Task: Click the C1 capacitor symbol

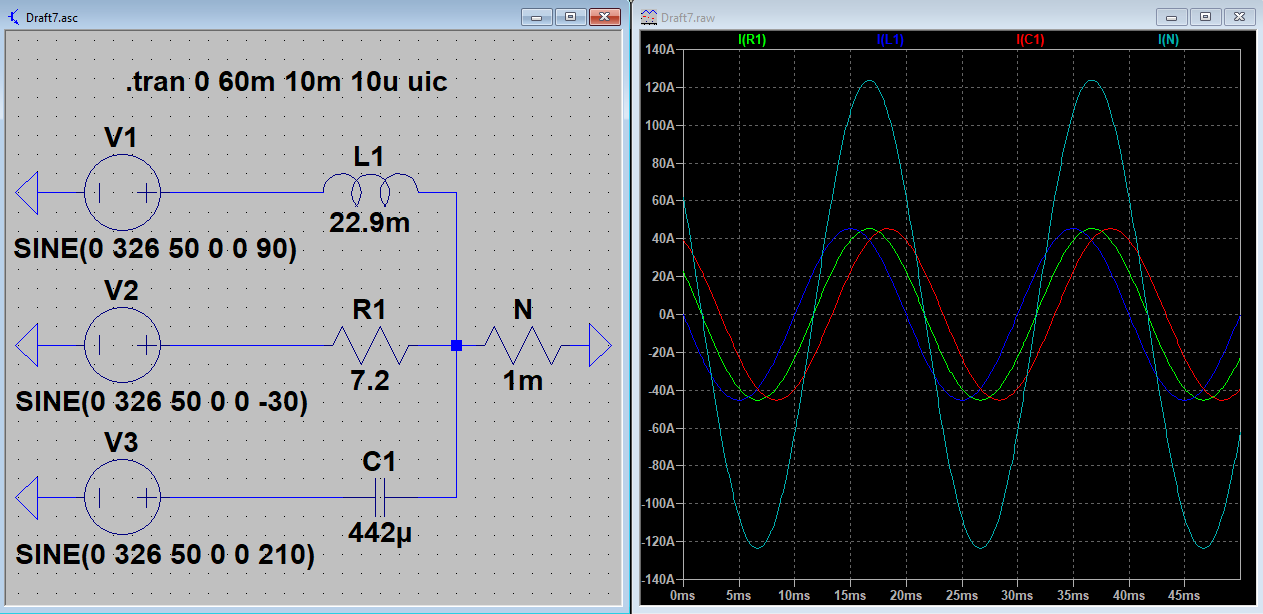Action: click(380, 497)
